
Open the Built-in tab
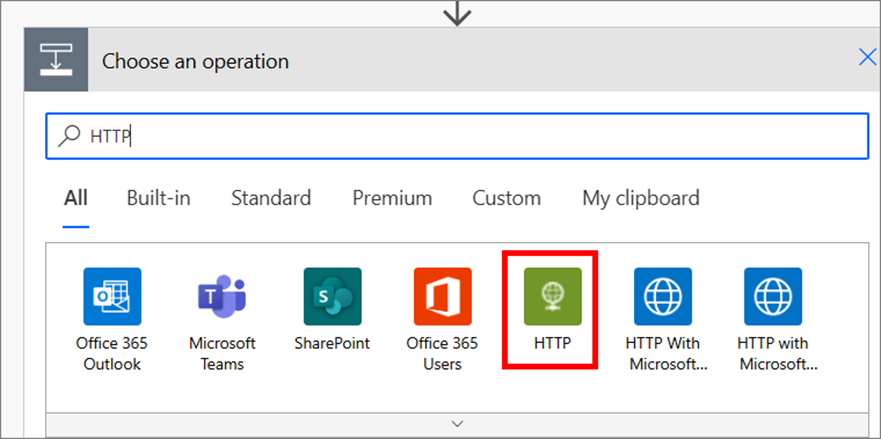point(158,198)
